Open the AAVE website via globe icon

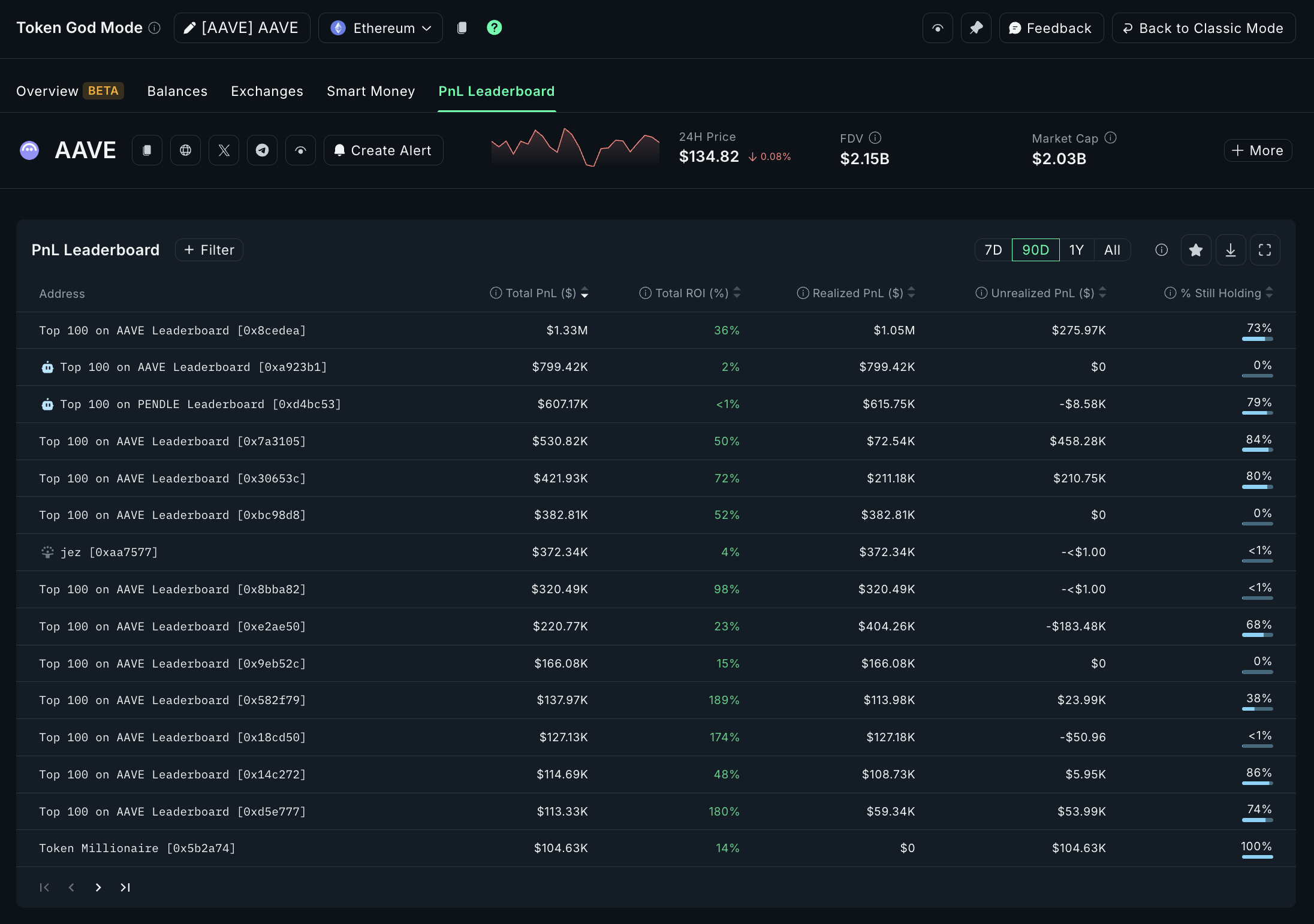(185, 150)
